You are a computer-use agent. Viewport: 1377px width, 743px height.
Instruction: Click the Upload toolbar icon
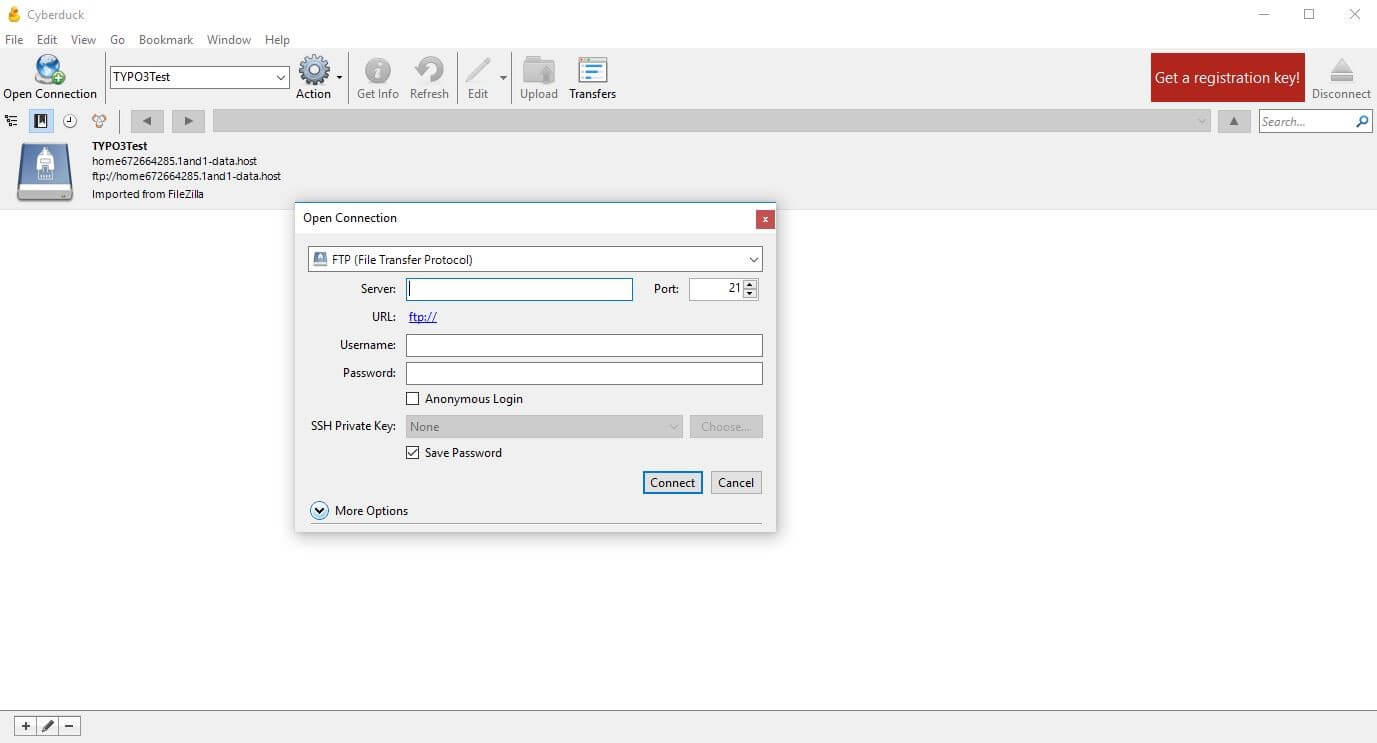coord(538,72)
